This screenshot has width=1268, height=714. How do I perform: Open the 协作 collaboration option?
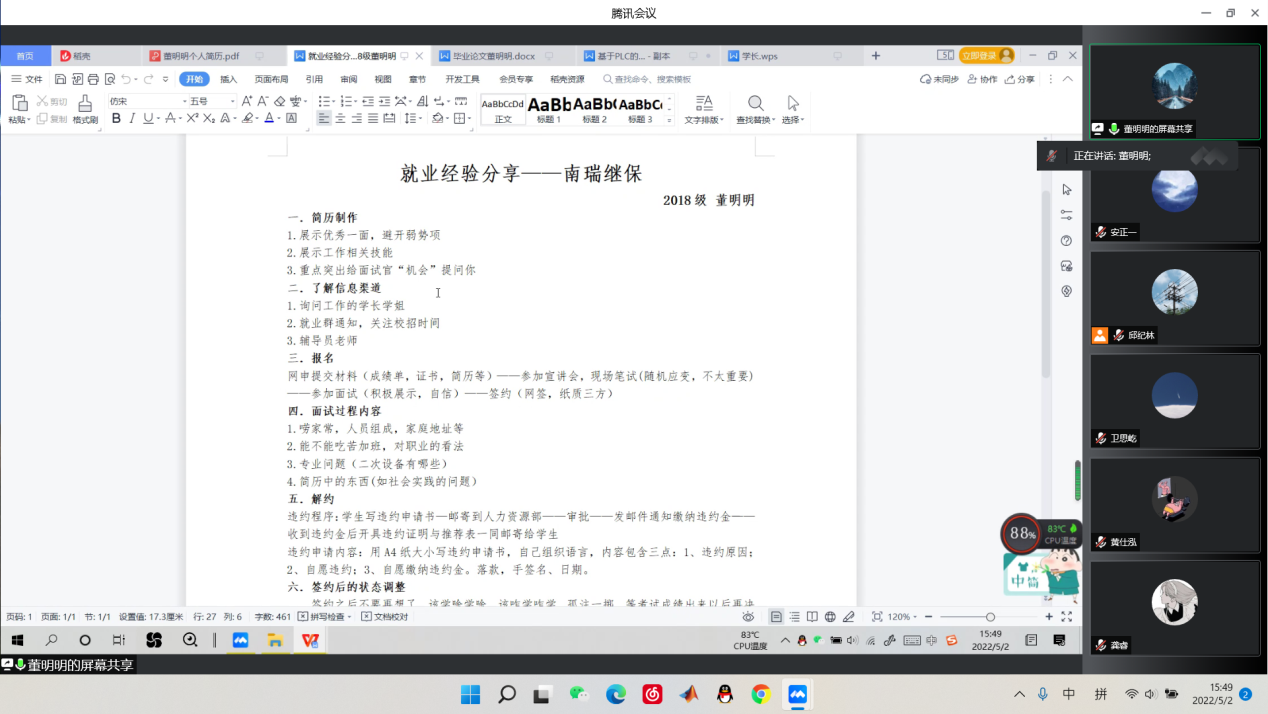982,79
